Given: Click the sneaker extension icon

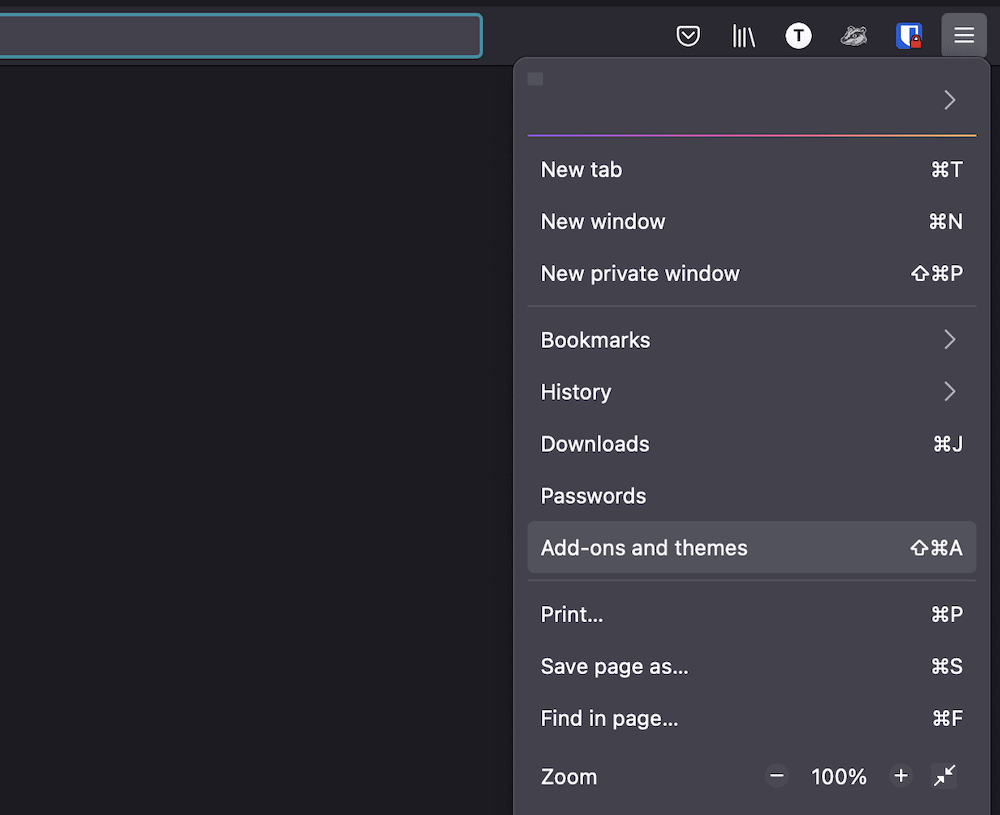Looking at the screenshot, I should [x=853, y=35].
